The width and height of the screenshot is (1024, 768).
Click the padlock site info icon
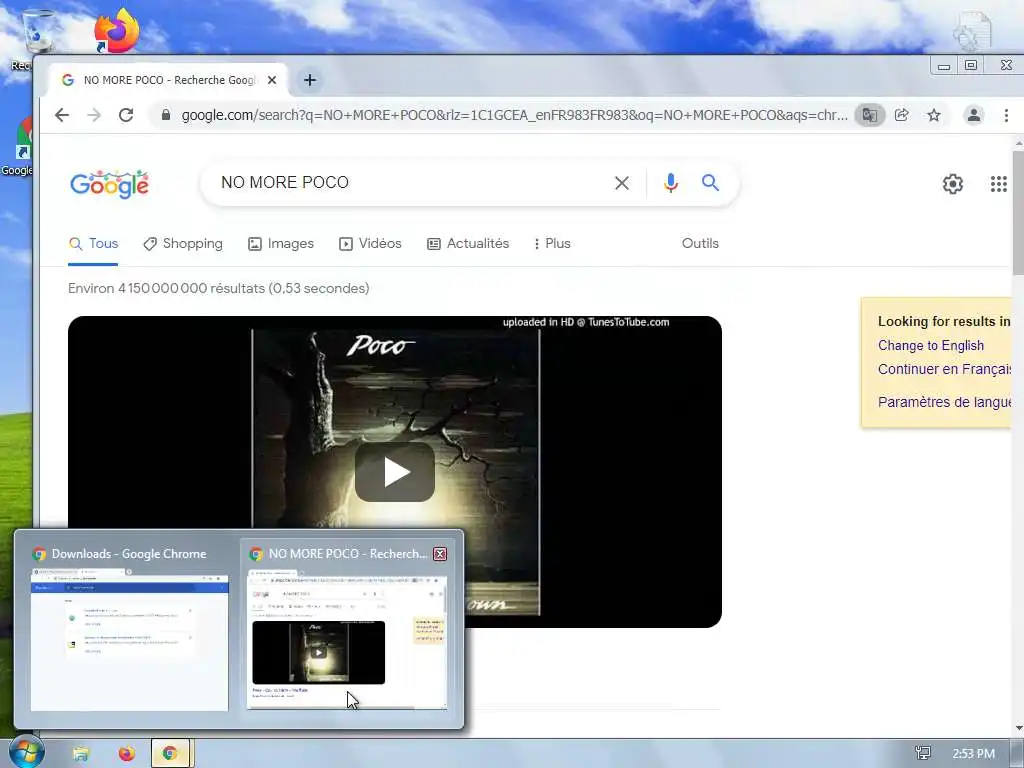tap(166, 115)
